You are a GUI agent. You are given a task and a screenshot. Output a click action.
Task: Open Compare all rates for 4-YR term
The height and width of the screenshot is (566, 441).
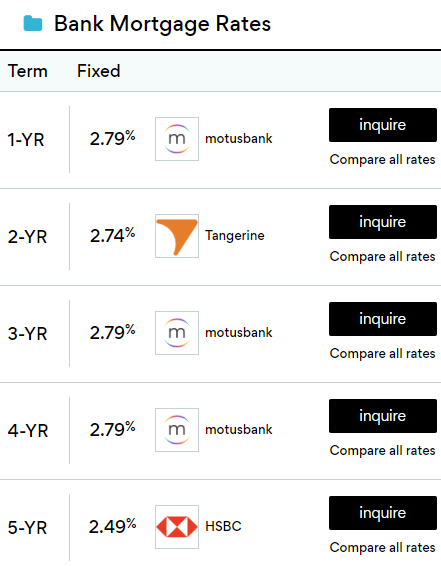tap(383, 450)
